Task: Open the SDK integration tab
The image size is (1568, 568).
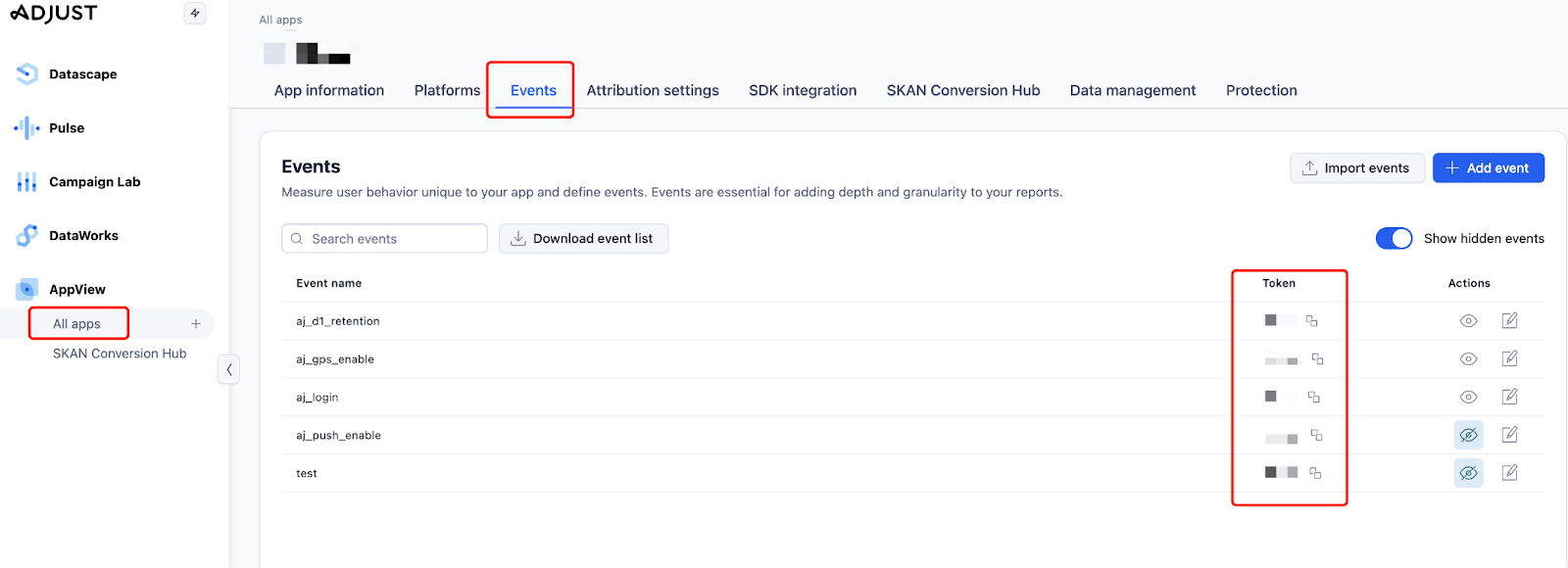Action: coord(803,90)
